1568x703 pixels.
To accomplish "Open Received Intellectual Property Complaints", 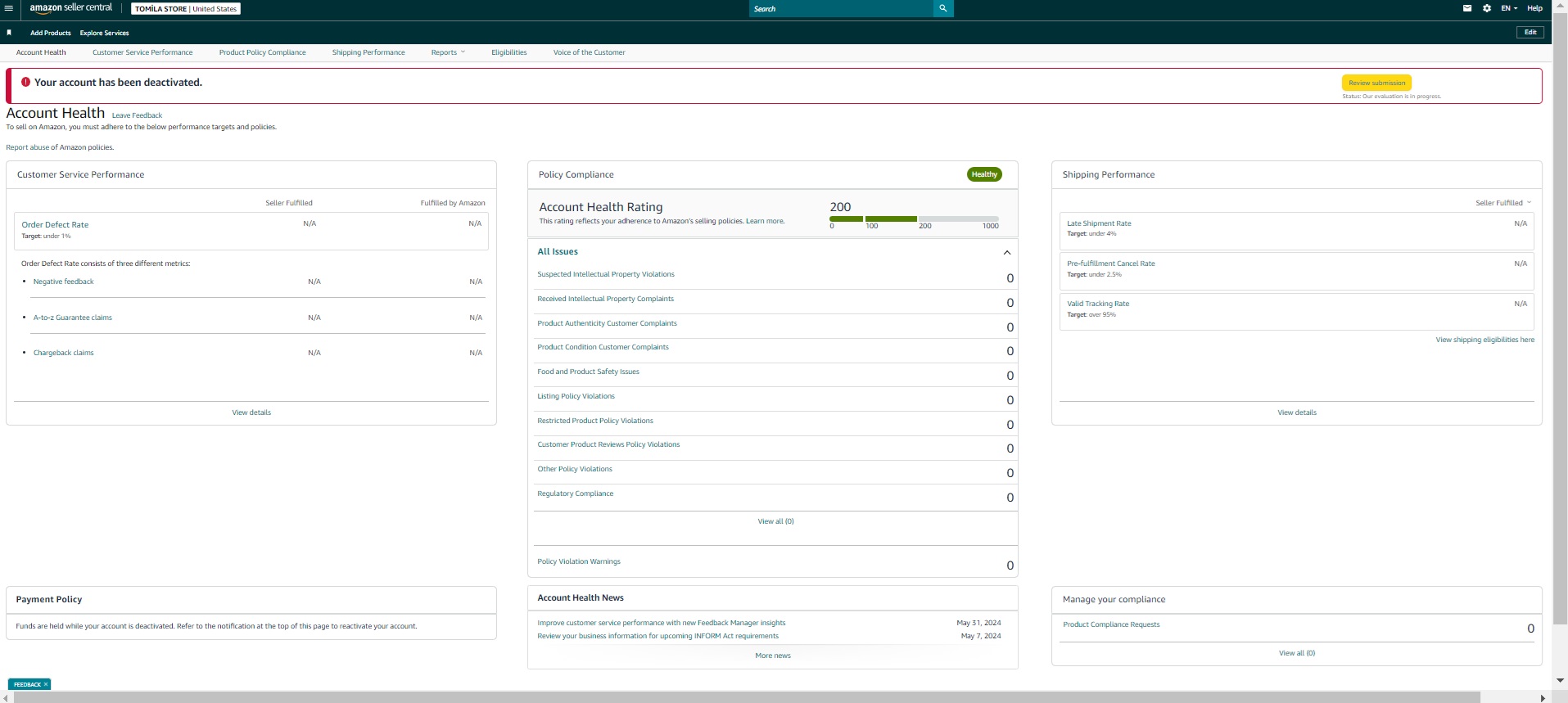I will coord(605,299).
